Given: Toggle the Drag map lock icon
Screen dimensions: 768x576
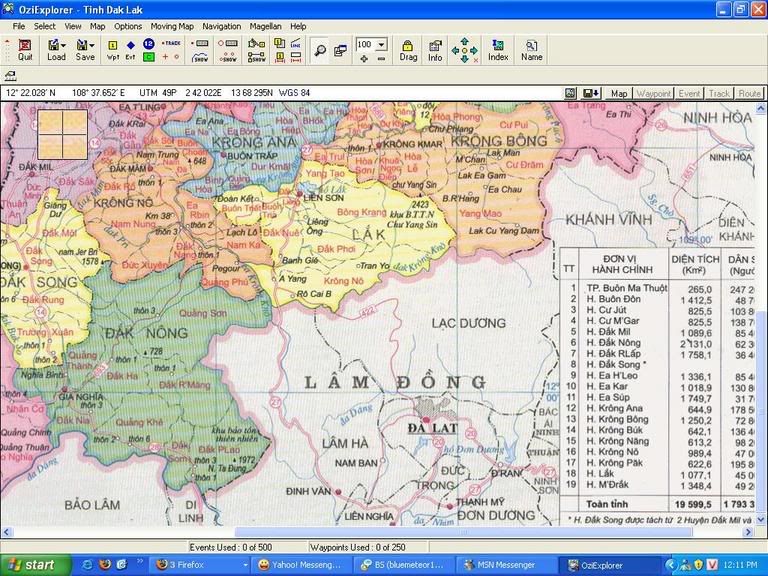Looking at the screenshot, I should click(x=408, y=50).
